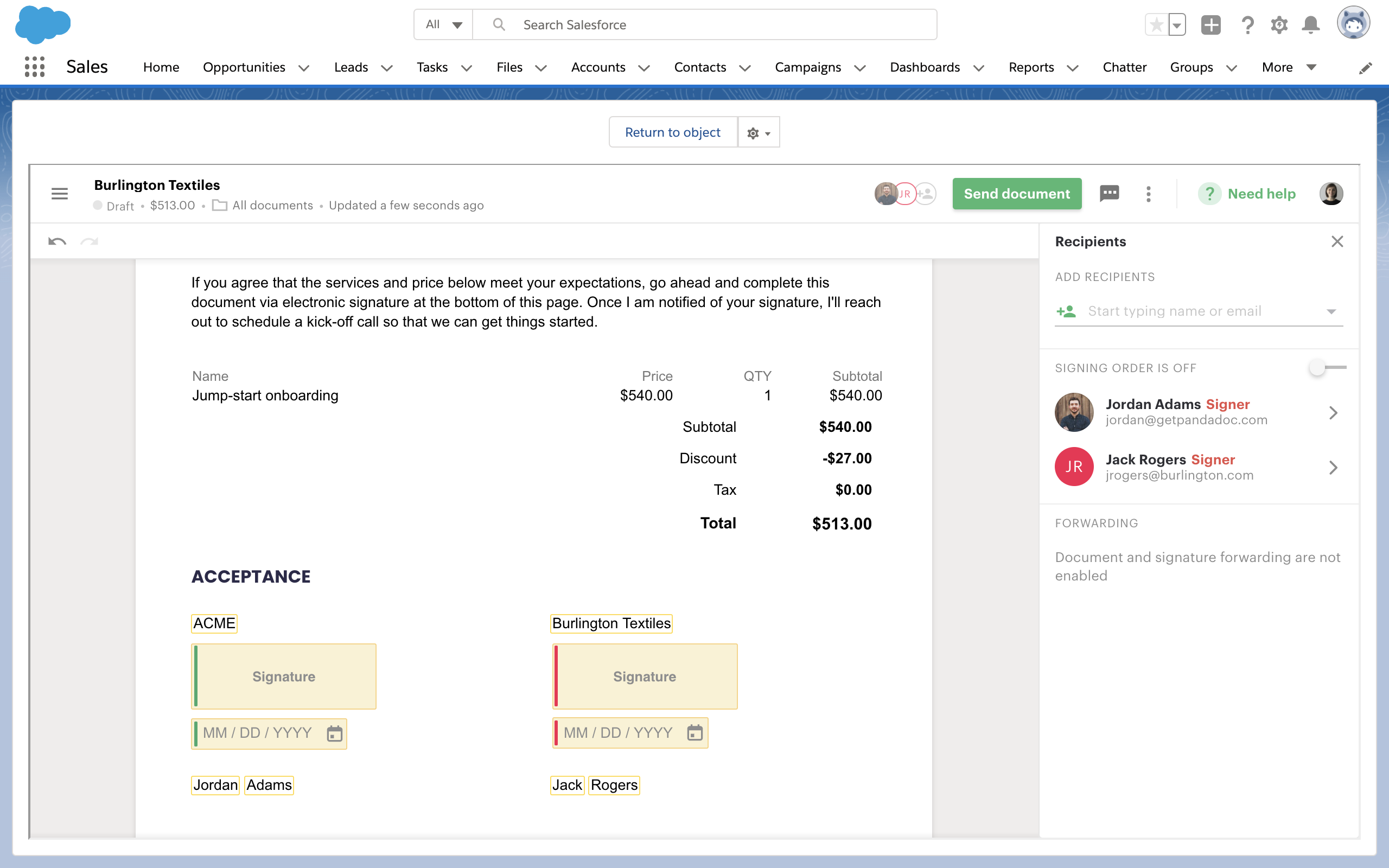Open the document comments chat icon

pos(1110,194)
